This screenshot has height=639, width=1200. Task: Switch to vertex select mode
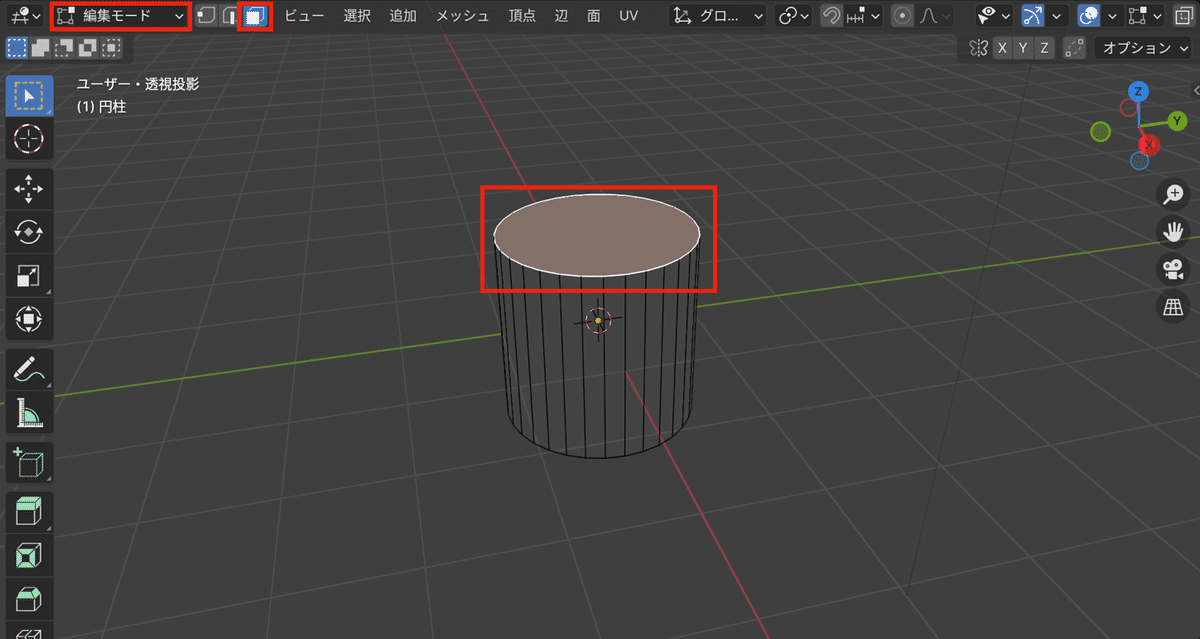coord(206,16)
